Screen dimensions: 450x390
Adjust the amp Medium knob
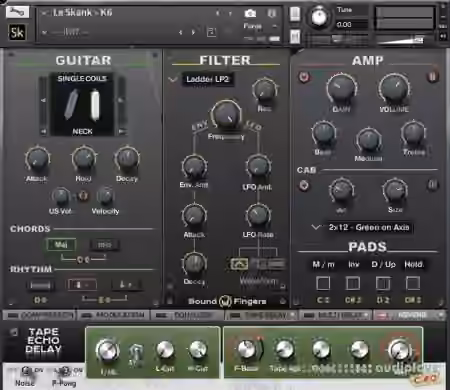(368, 139)
